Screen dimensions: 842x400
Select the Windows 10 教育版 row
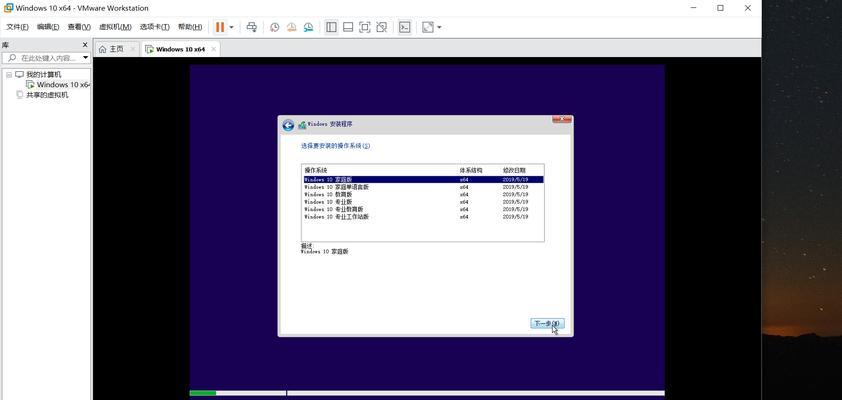(423, 194)
